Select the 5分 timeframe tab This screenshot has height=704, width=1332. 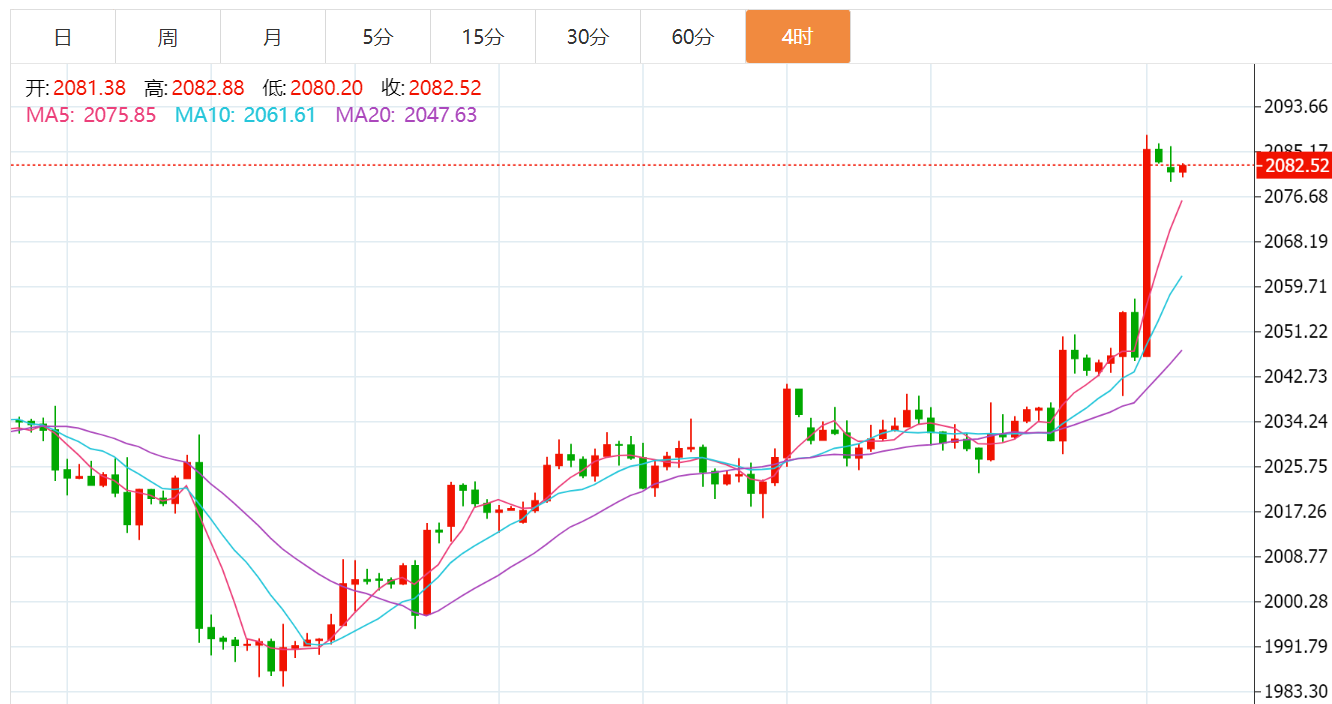point(378,37)
